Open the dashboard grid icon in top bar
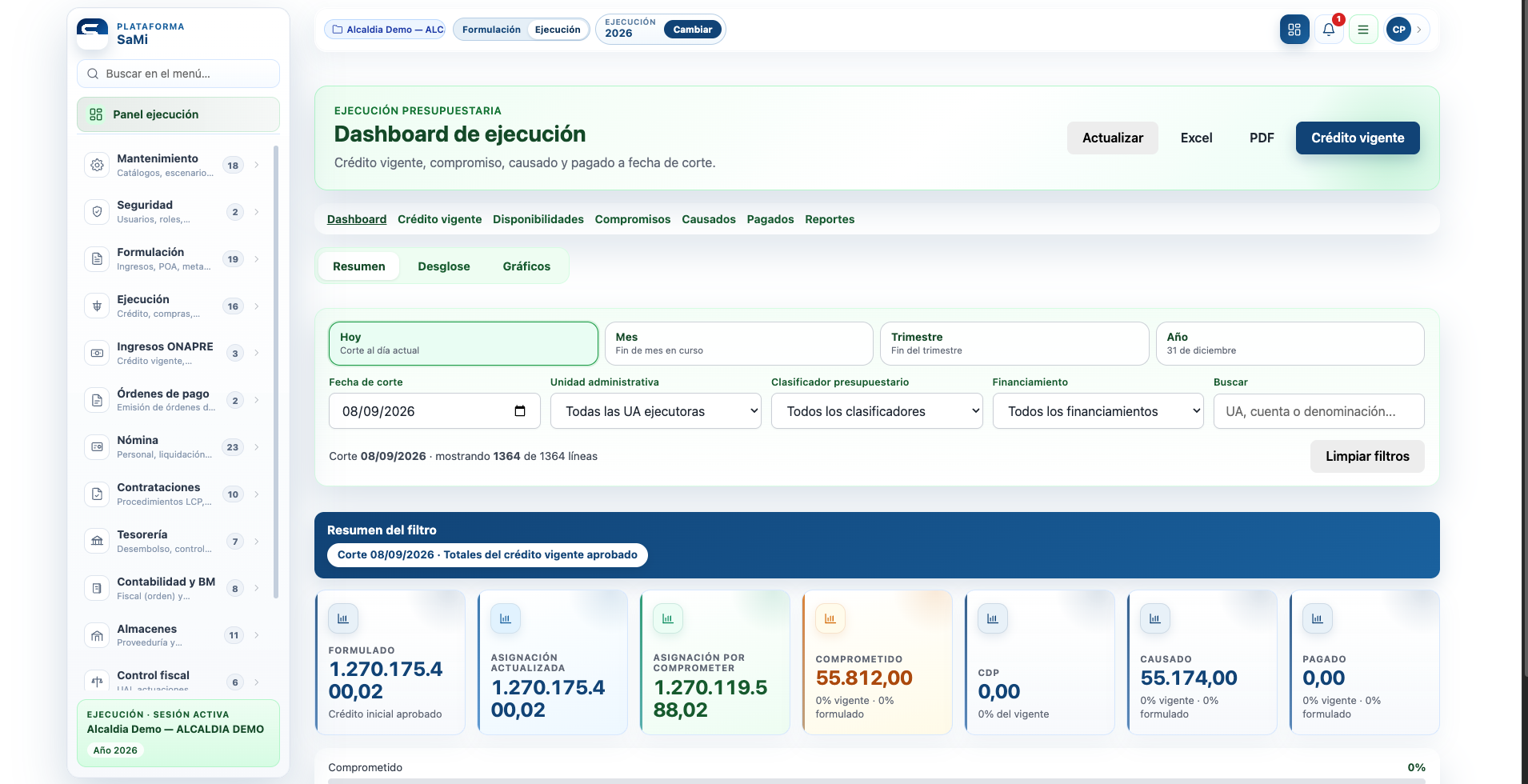 tap(1294, 30)
